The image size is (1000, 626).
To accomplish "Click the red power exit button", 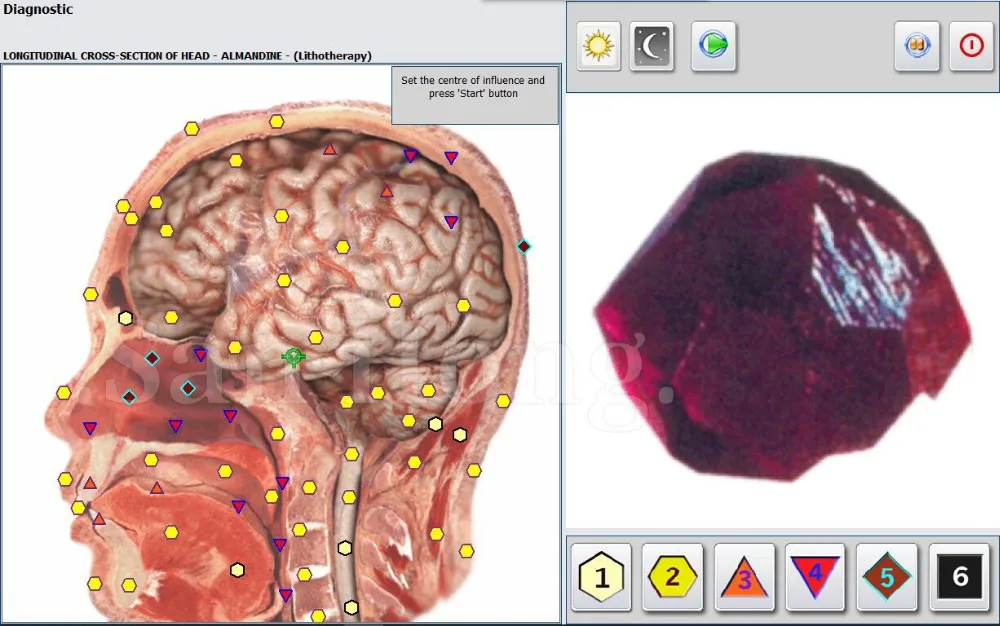I will pyautogui.click(x=971, y=46).
